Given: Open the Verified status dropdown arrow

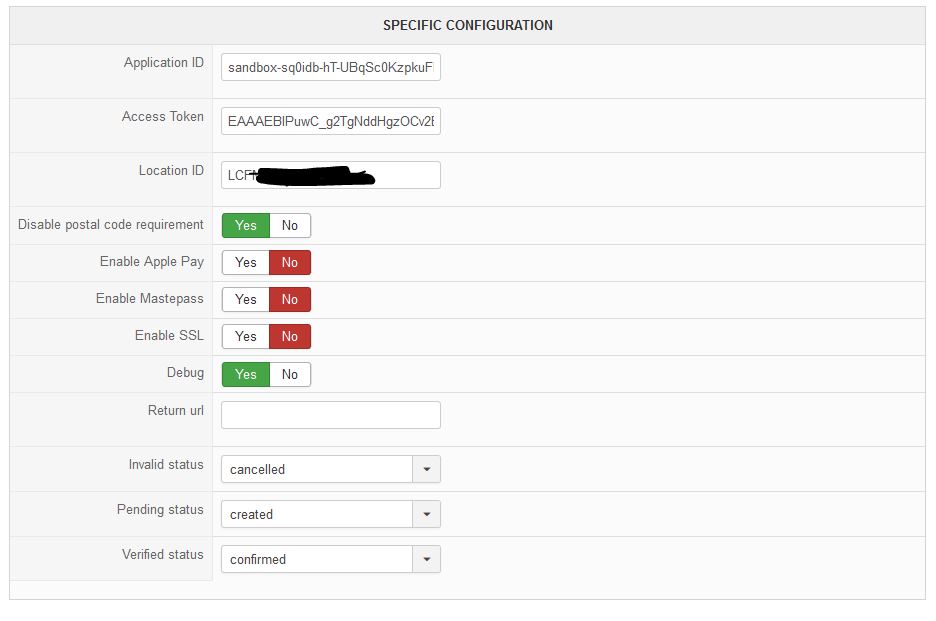Looking at the screenshot, I should click(x=427, y=559).
